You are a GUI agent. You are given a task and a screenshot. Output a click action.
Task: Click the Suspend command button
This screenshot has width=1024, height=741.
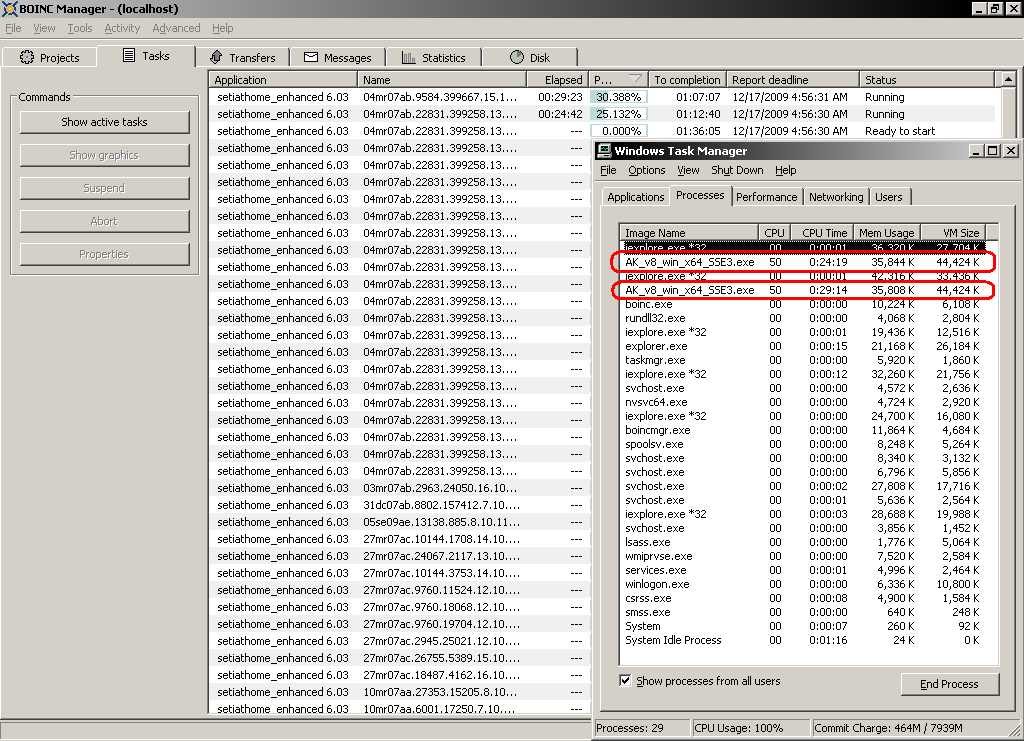click(x=104, y=188)
